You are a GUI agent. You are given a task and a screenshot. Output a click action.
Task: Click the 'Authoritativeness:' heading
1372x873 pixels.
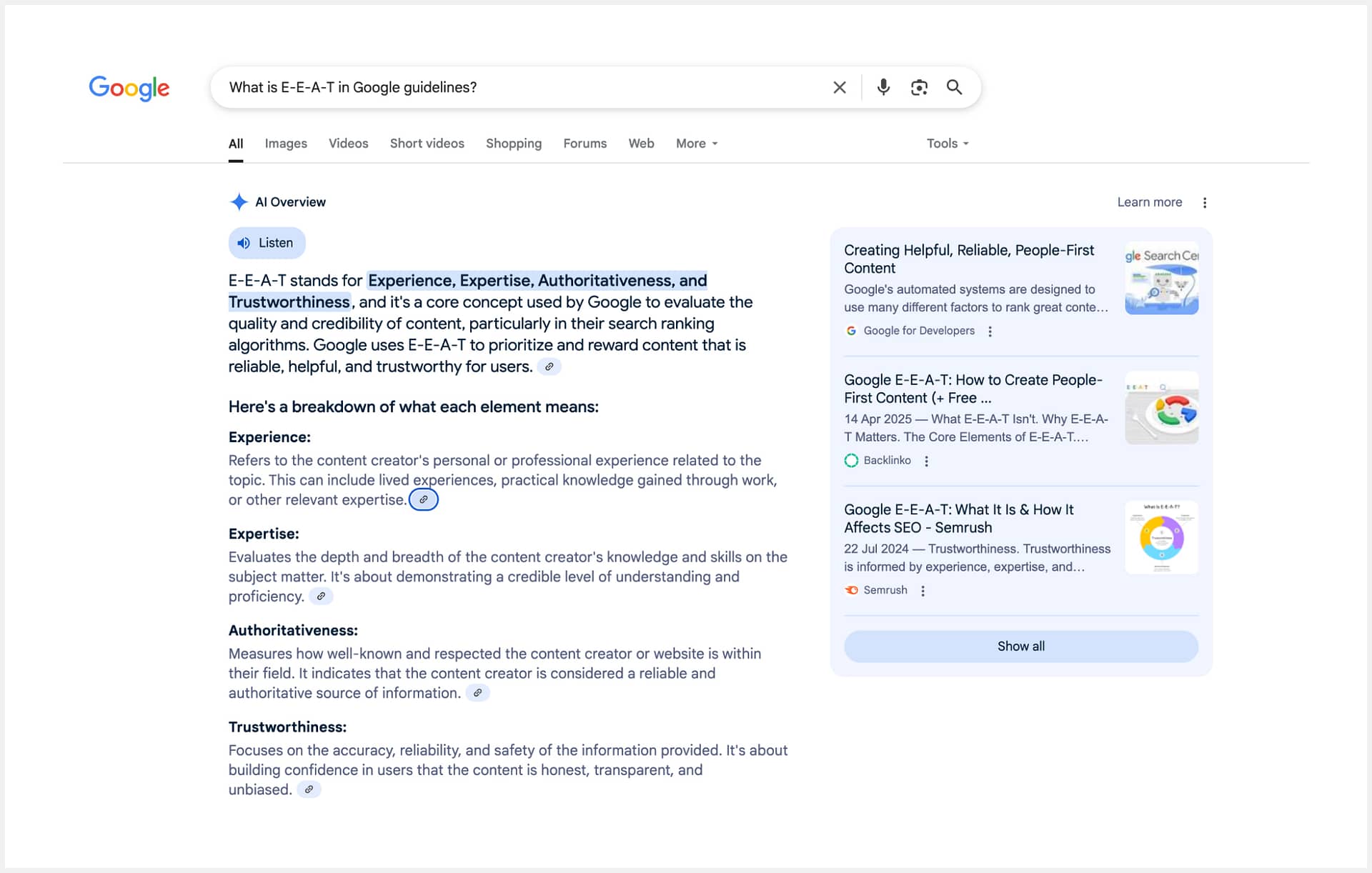(293, 631)
